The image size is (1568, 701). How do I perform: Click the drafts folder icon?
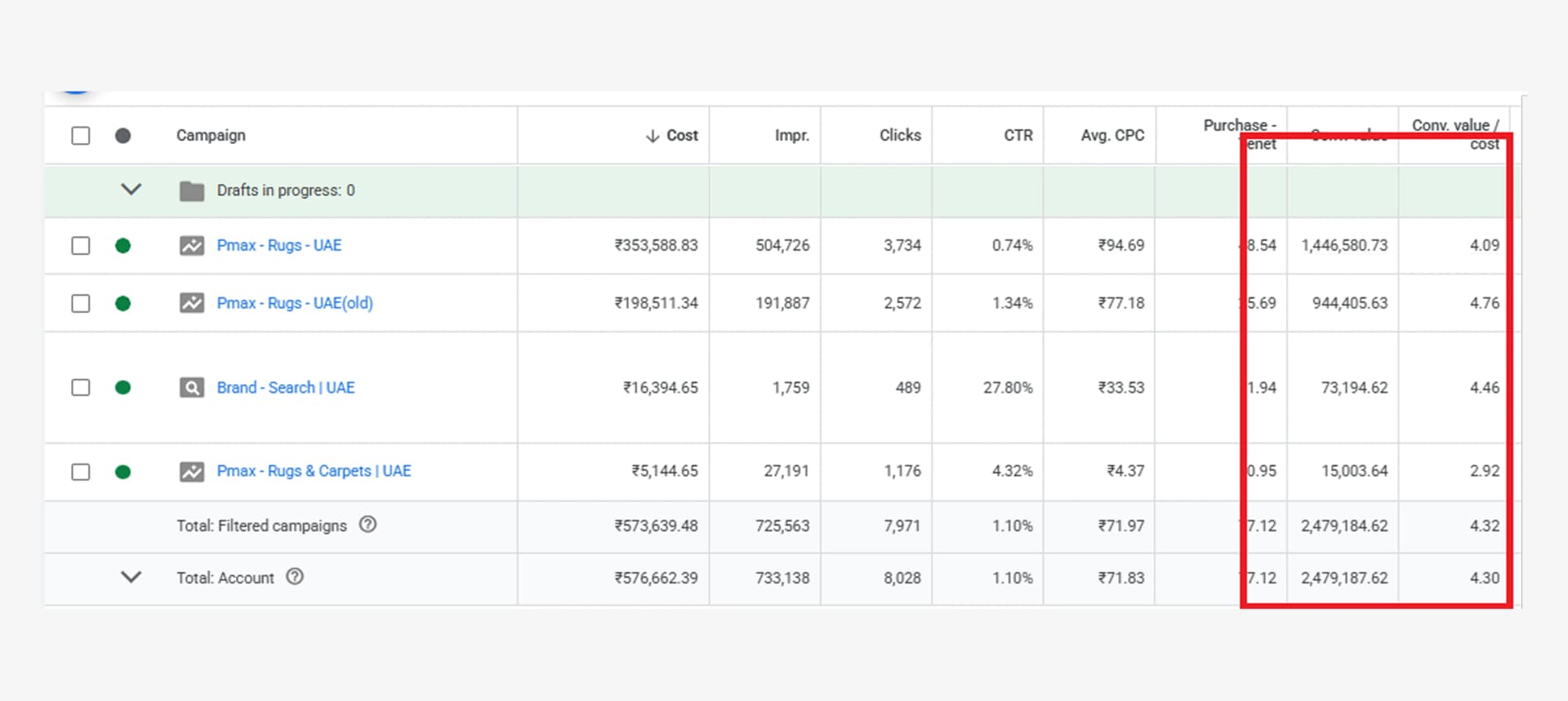(x=192, y=191)
